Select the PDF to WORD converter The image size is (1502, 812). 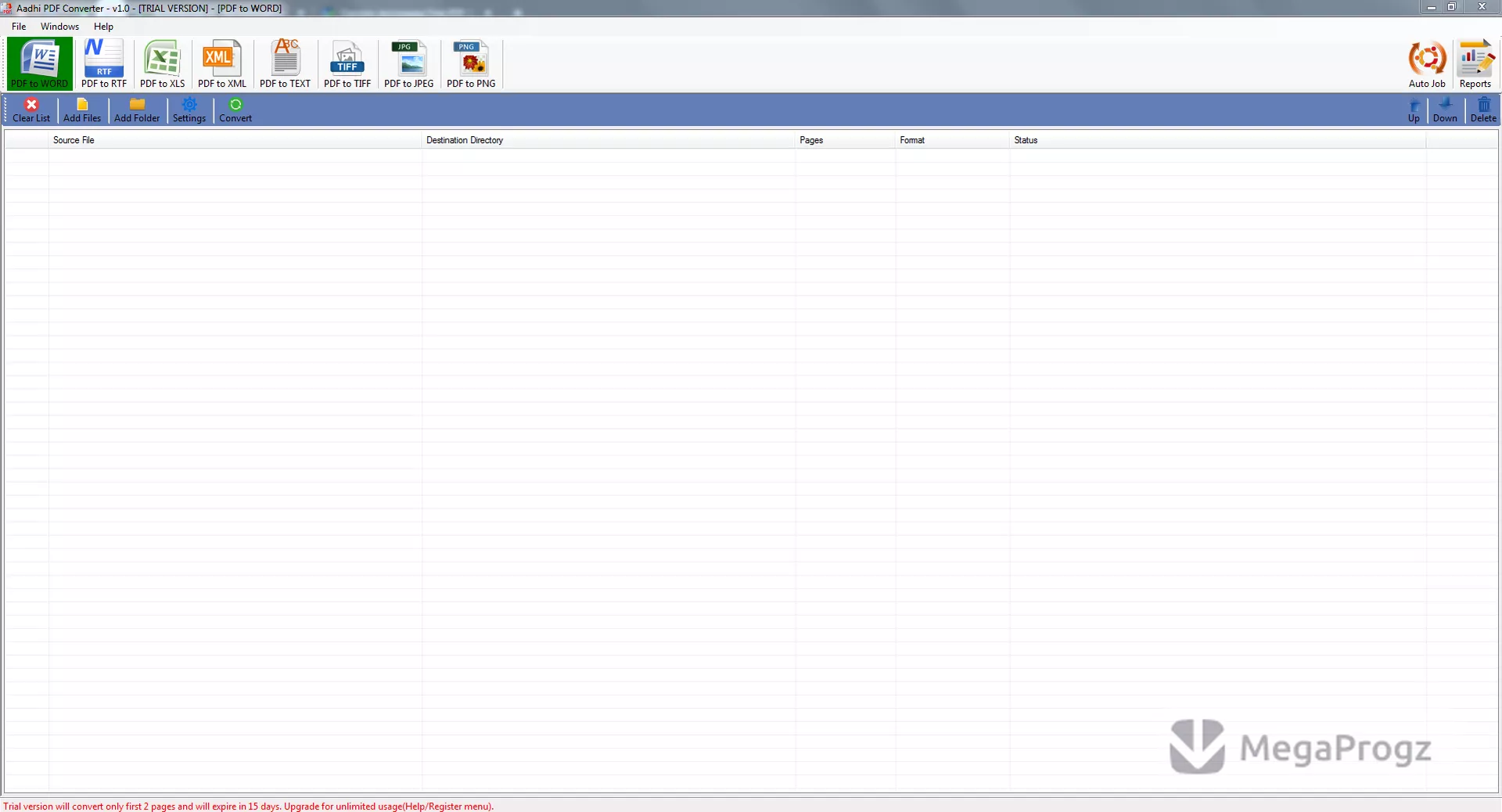[x=39, y=64]
